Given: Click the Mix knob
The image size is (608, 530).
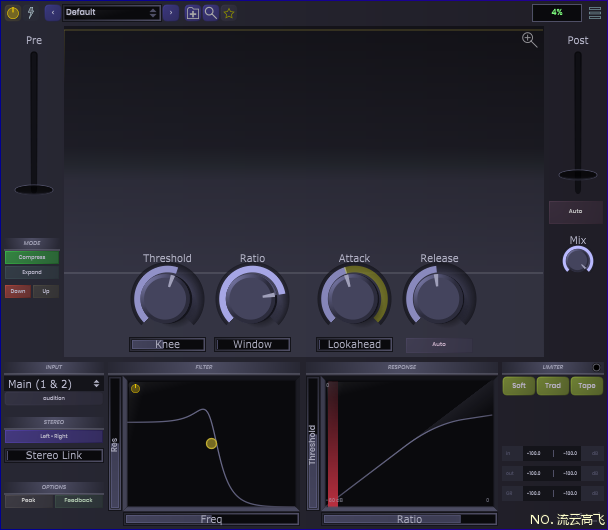Looking at the screenshot, I should coord(578,261).
